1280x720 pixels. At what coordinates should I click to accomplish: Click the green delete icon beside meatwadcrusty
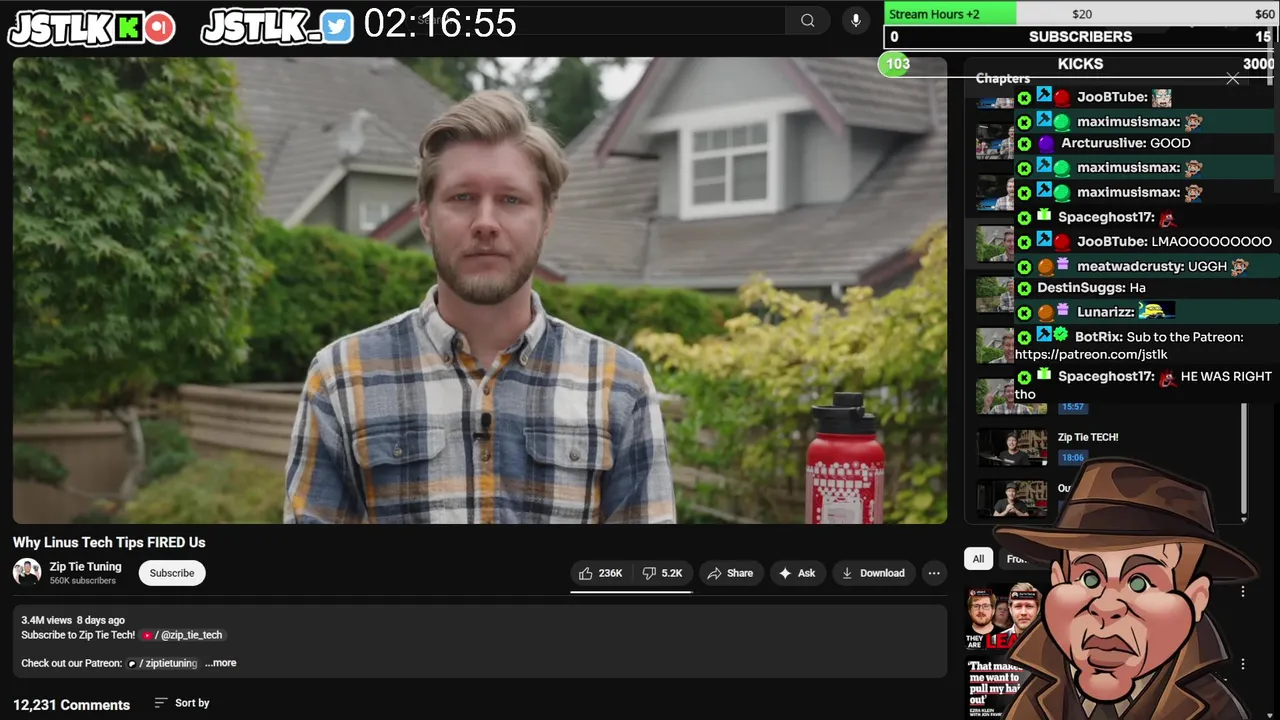pos(1024,267)
